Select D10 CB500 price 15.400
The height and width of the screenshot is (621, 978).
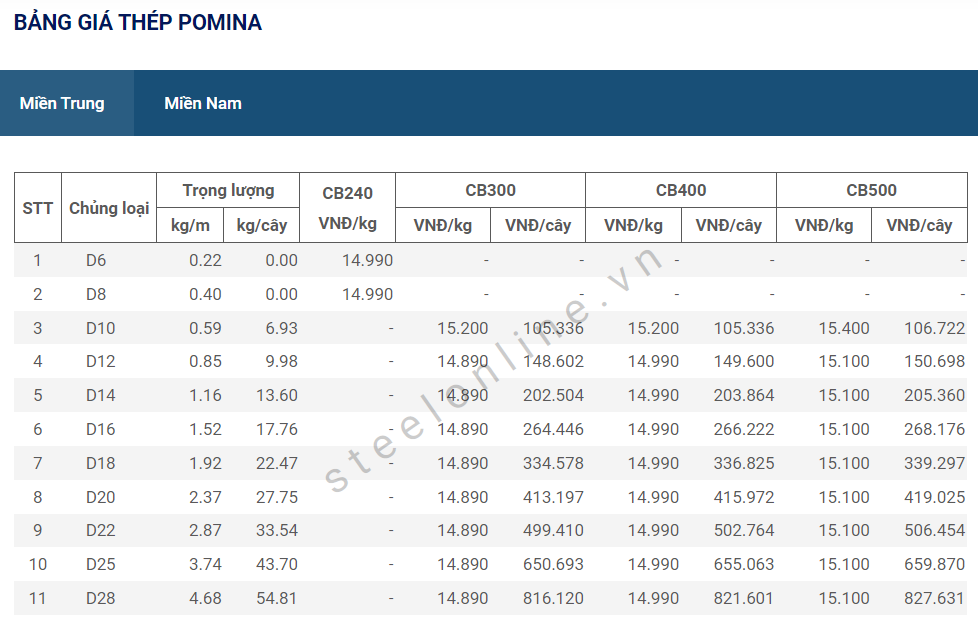coord(843,328)
